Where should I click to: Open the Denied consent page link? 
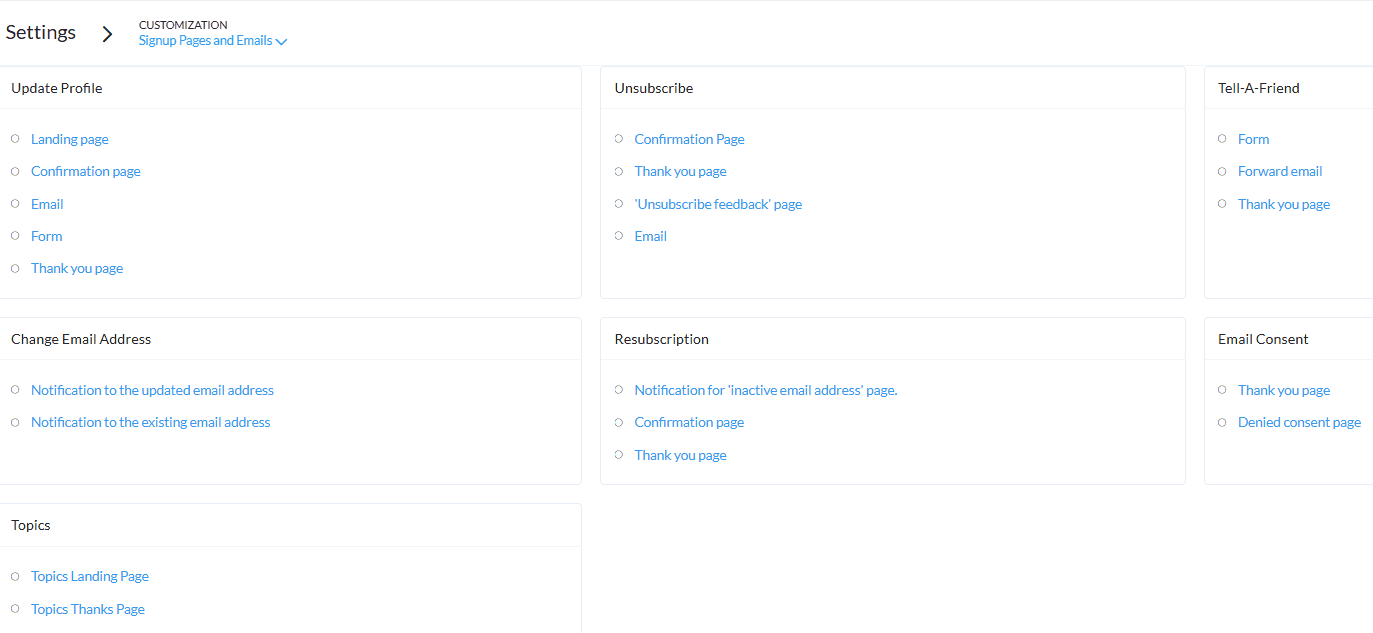[x=1299, y=421]
